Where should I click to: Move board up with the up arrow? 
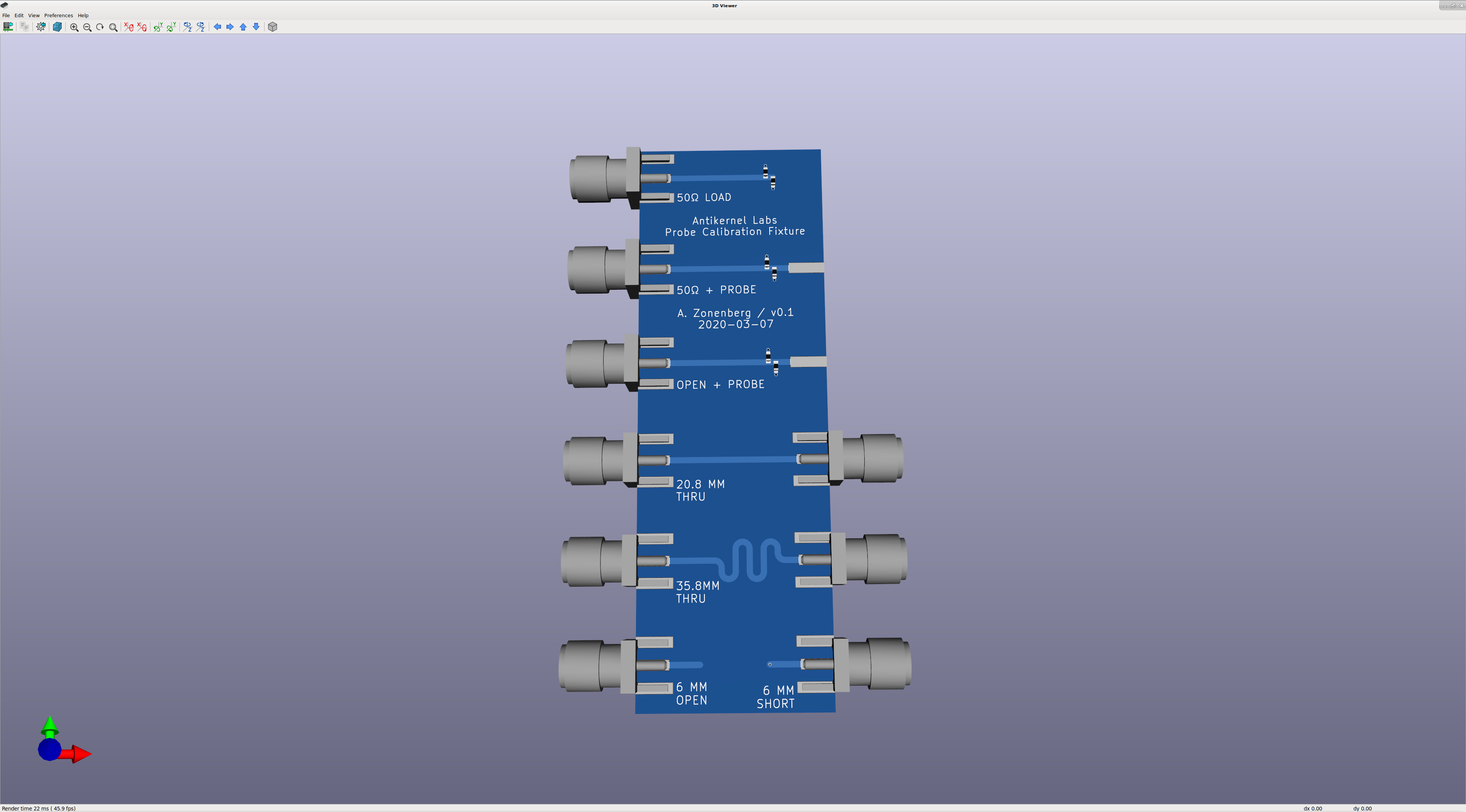pos(243,27)
